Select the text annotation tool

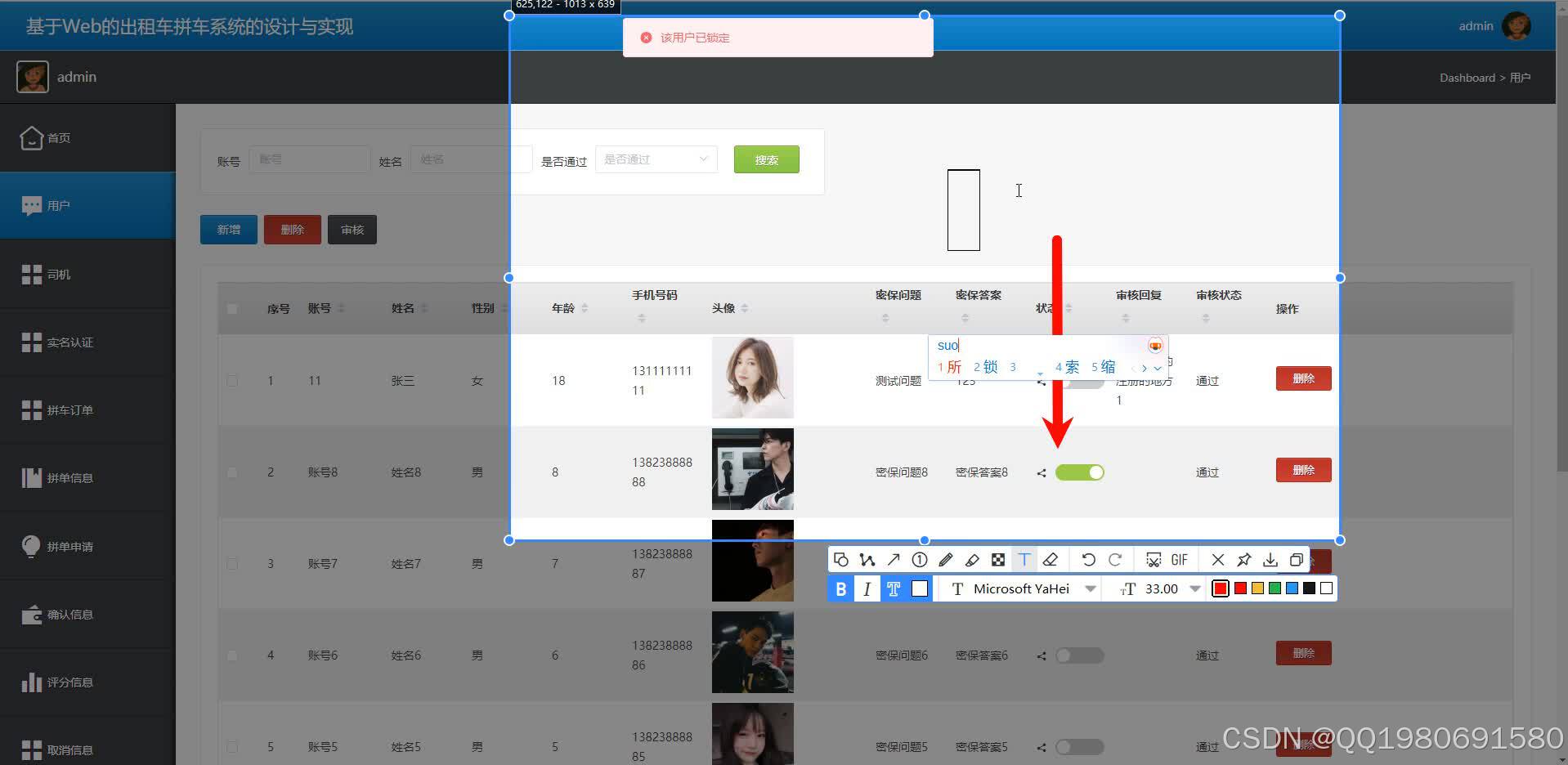click(x=1024, y=560)
